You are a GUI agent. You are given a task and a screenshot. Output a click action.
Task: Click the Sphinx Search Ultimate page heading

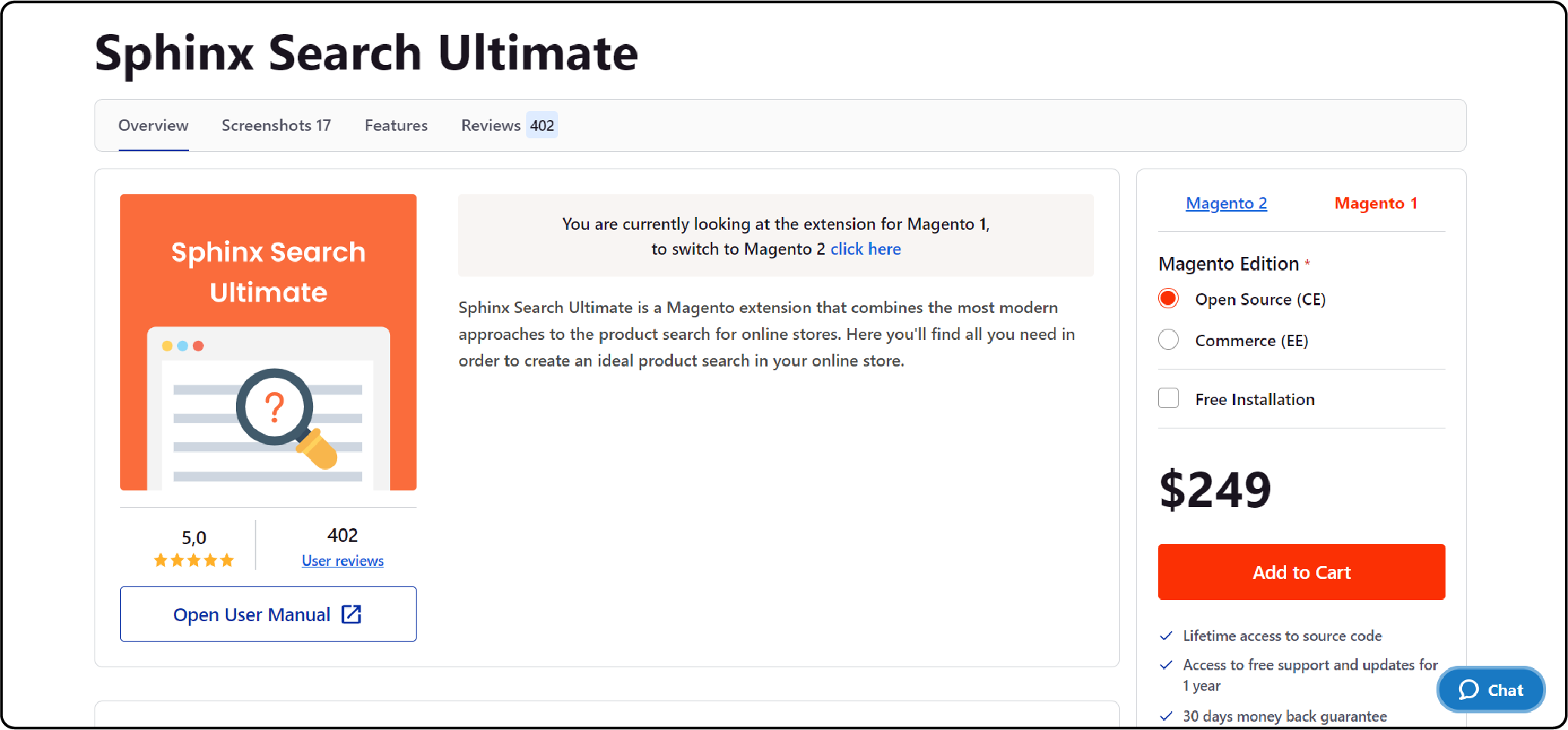tap(367, 53)
